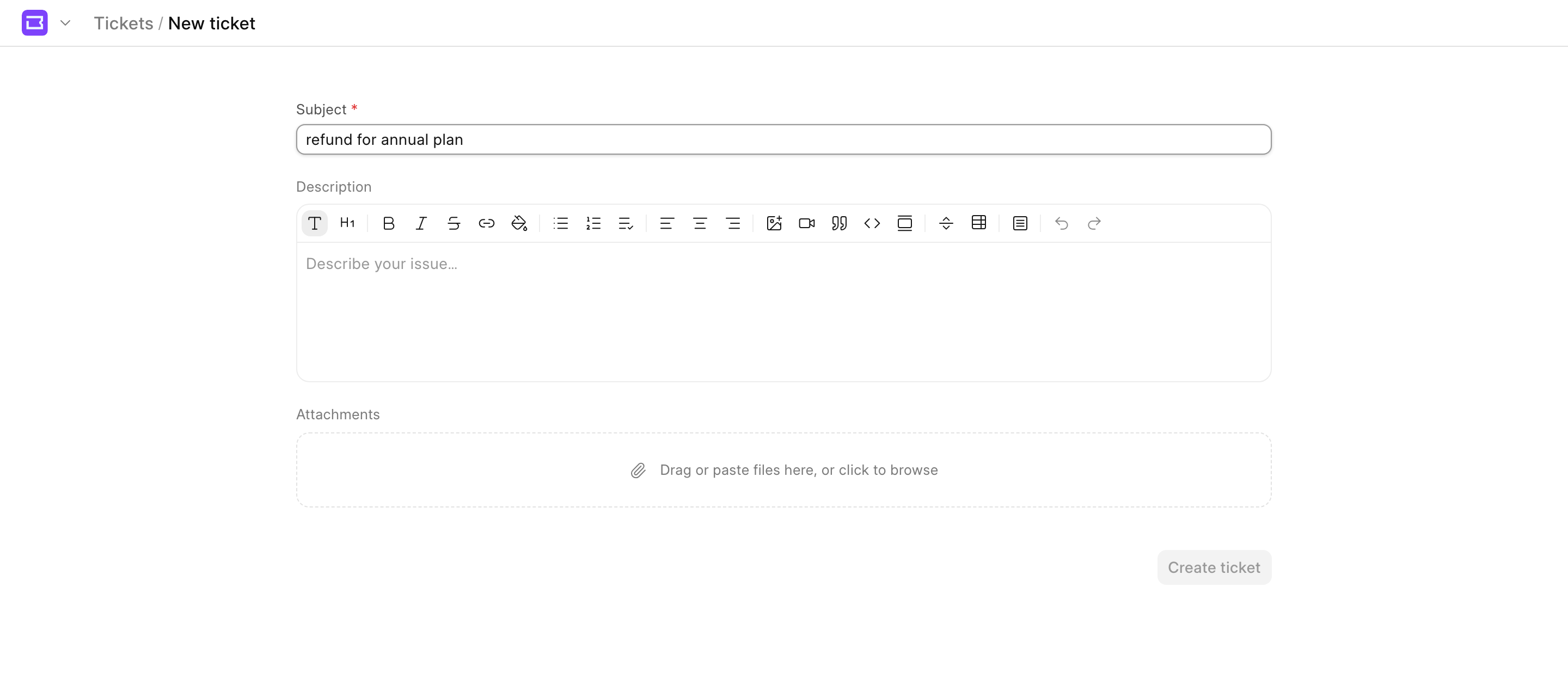The height and width of the screenshot is (697, 1568).
Task: Apply the H1 heading style
Action: click(x=347, y=223)
